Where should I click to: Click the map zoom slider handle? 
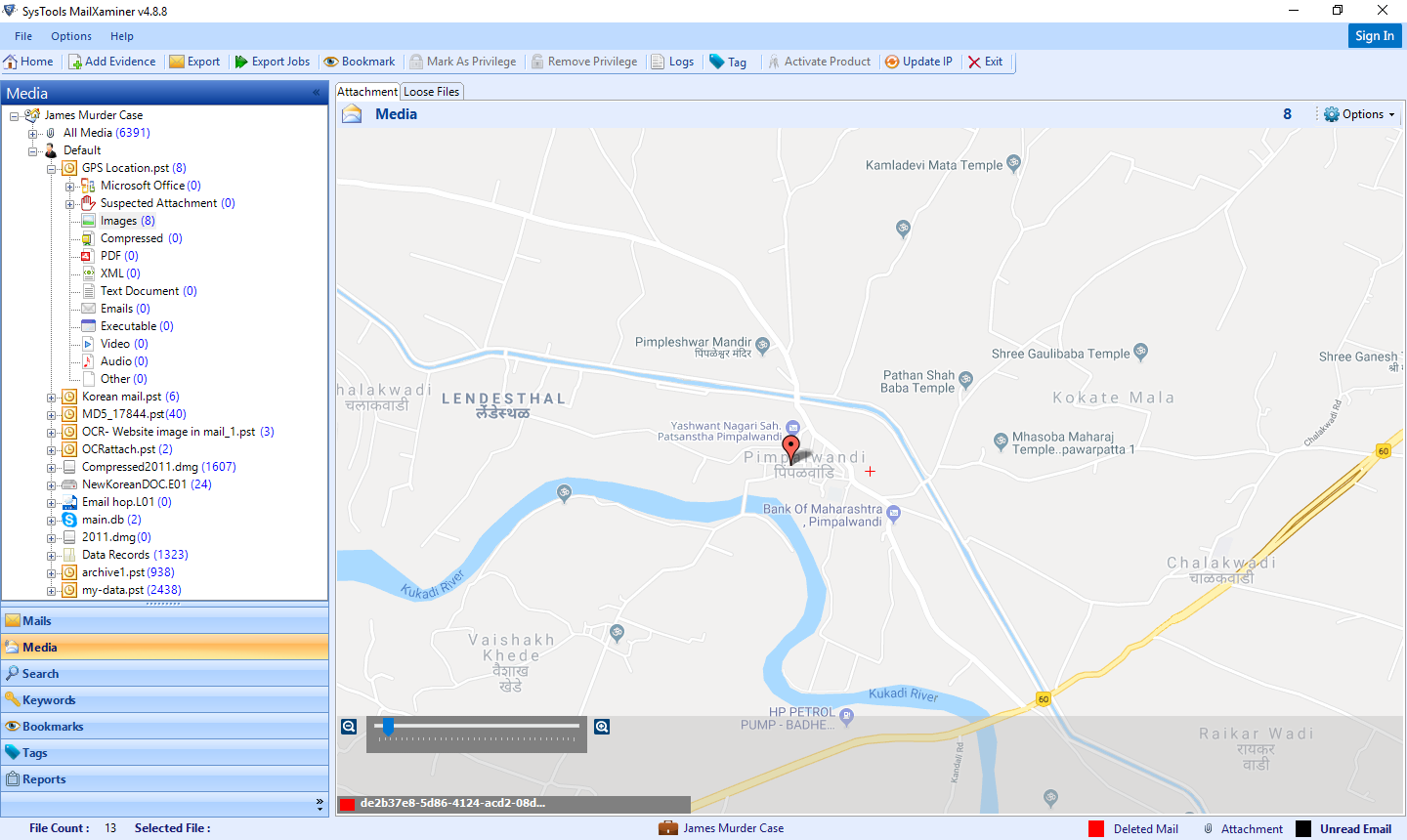(x=388, y=727)
